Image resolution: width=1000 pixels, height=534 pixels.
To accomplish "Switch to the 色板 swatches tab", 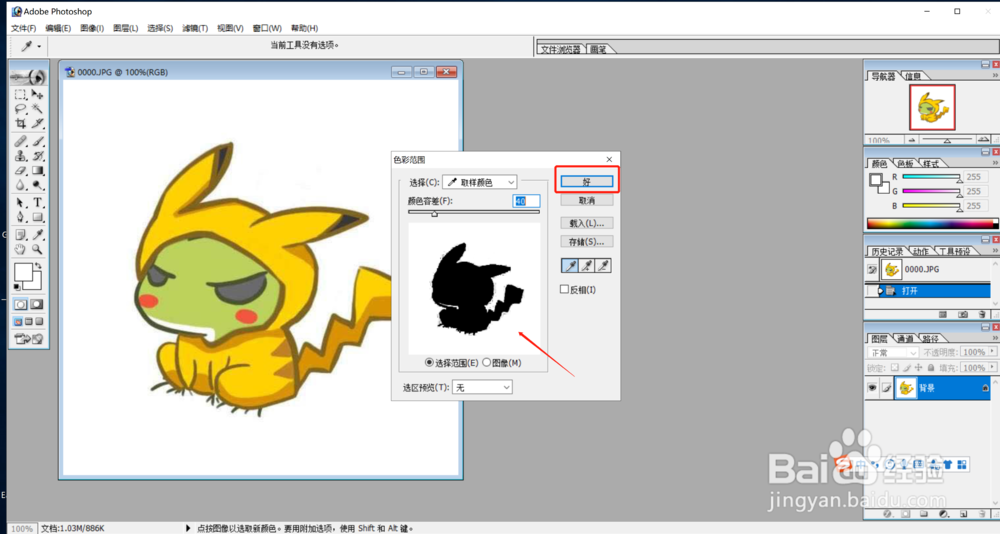I will (x=906, y=163).
